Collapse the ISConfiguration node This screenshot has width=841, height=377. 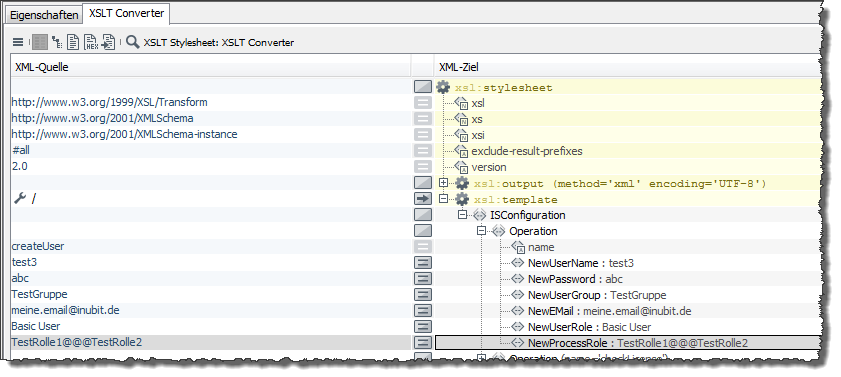(462, 215)
